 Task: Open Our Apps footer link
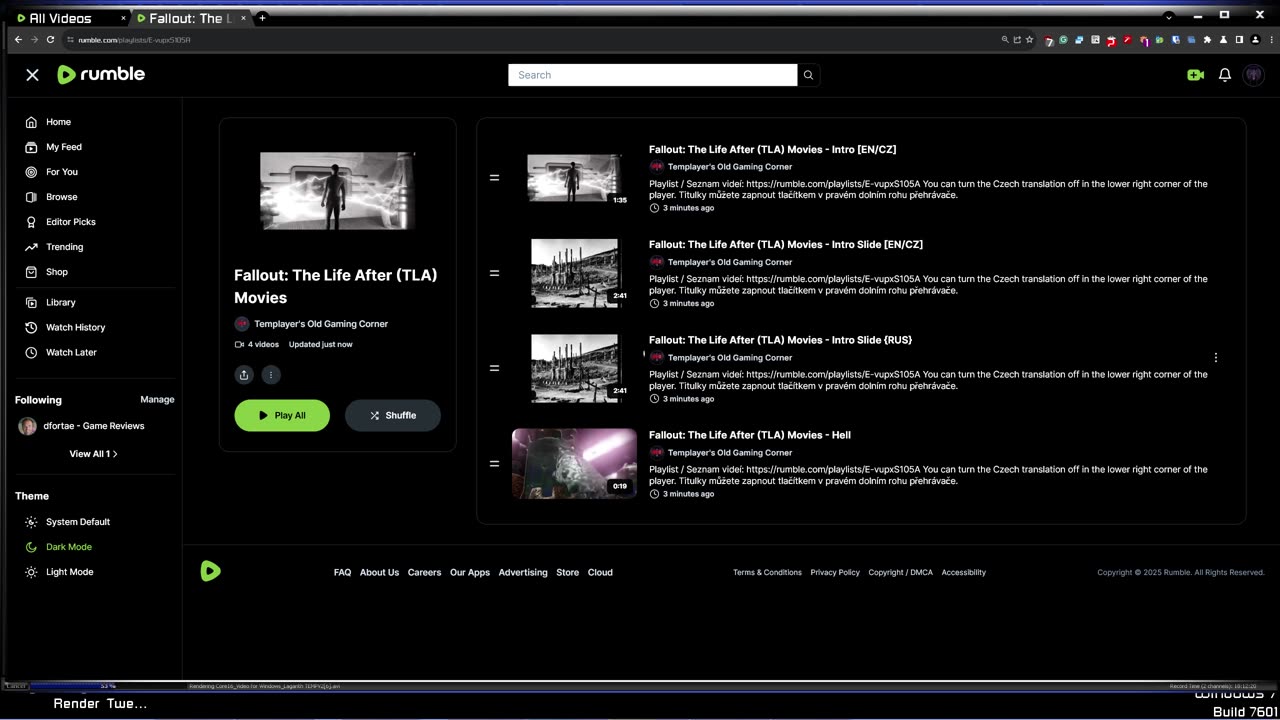click(470, 573)
